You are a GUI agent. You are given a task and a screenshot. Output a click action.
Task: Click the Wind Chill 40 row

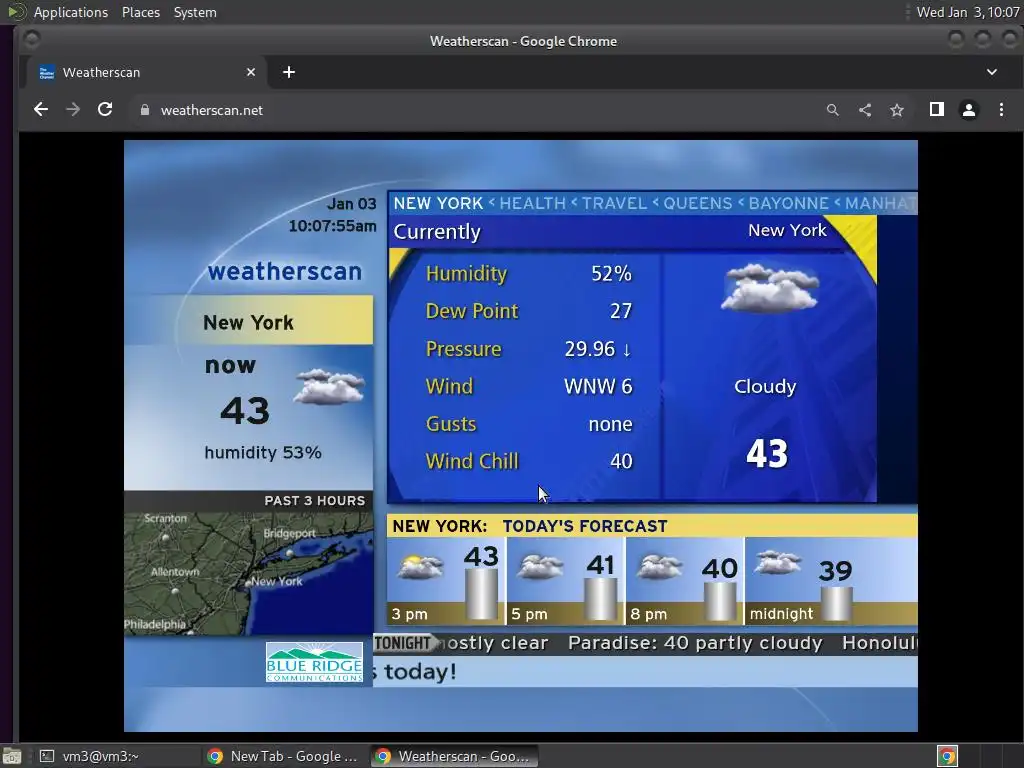(x=529, y=461)
